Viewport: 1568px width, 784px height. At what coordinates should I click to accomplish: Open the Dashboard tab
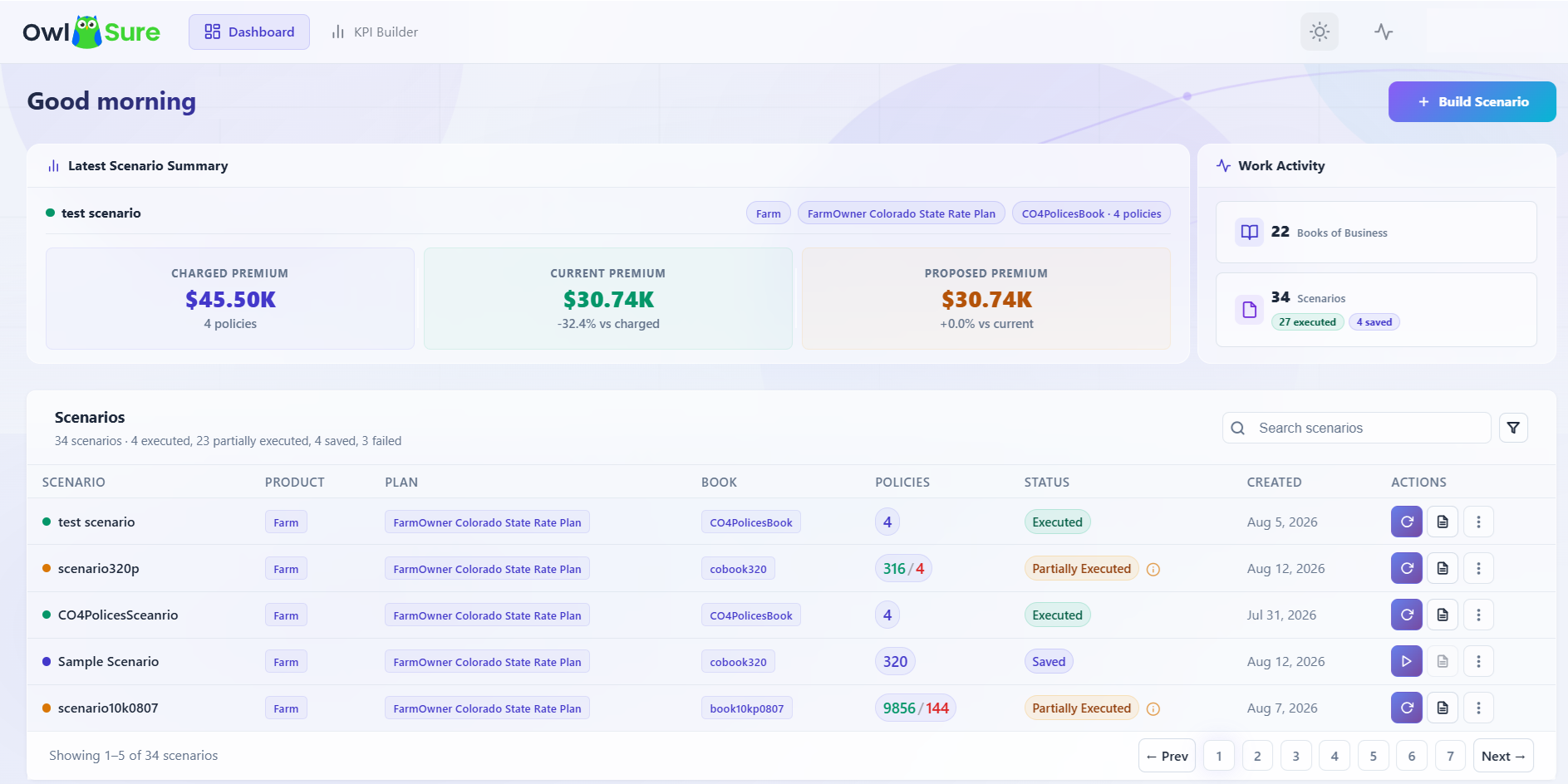click(249, 32)
